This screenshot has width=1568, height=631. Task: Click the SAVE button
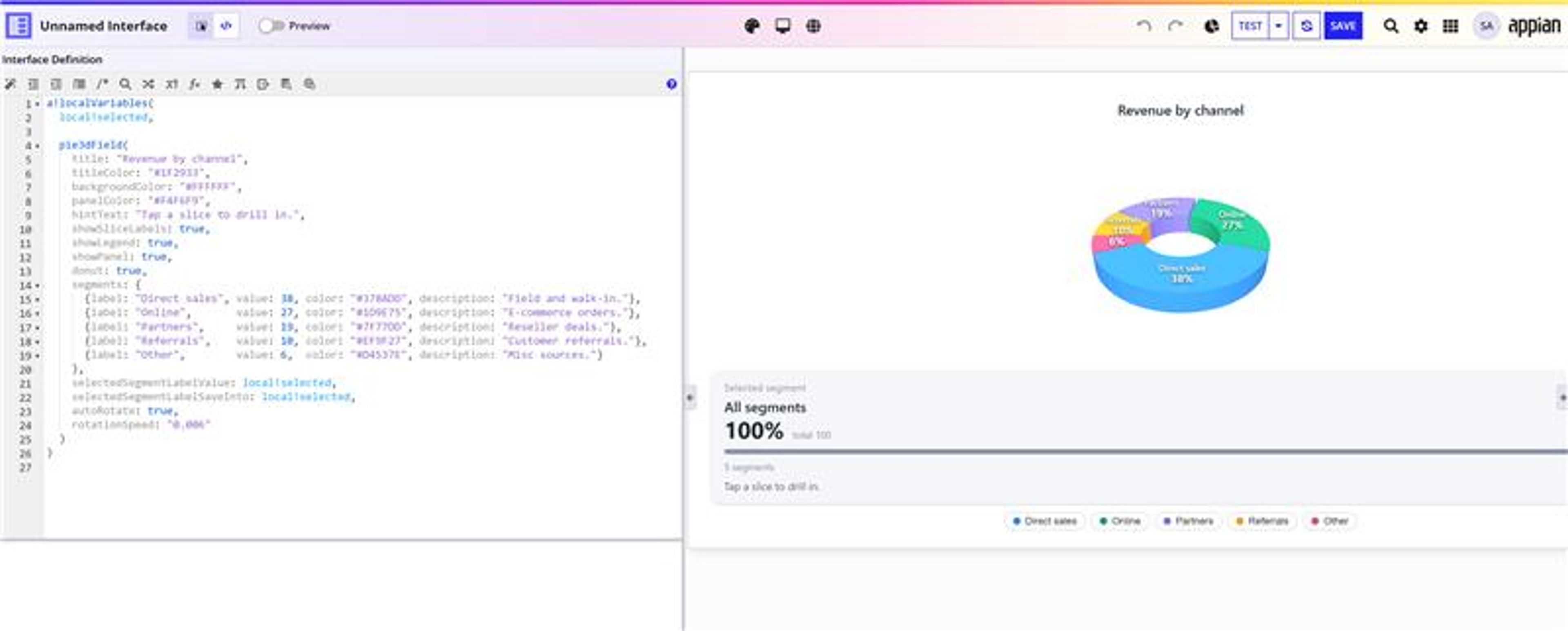1343,26
